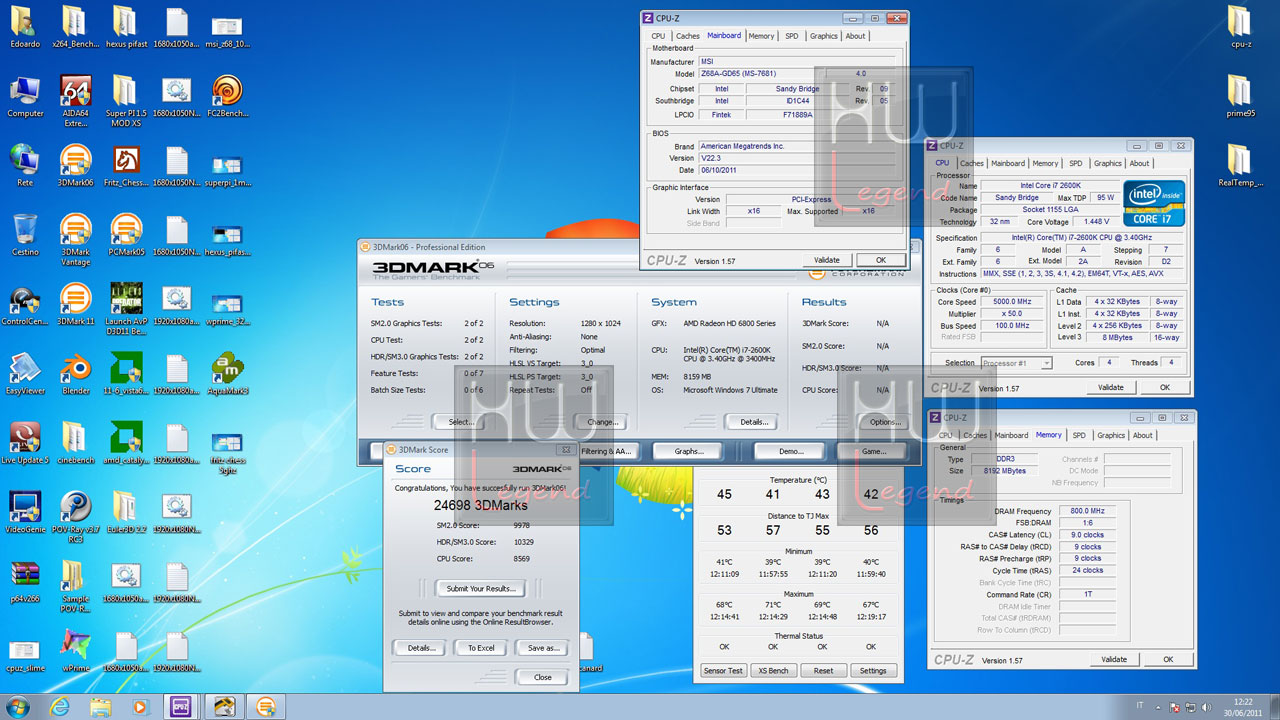Open the Fritz_Chess desktop icon
Viewport: 1280px width, 720px height.
point(126,167)
